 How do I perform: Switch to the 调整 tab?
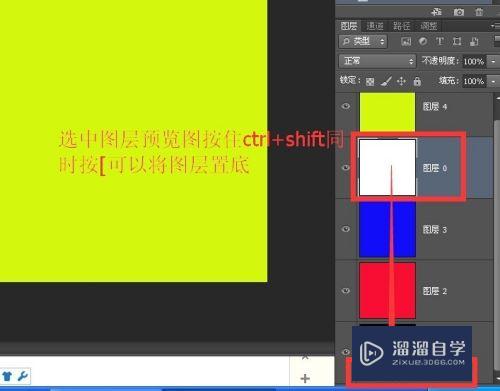[428, 26]
